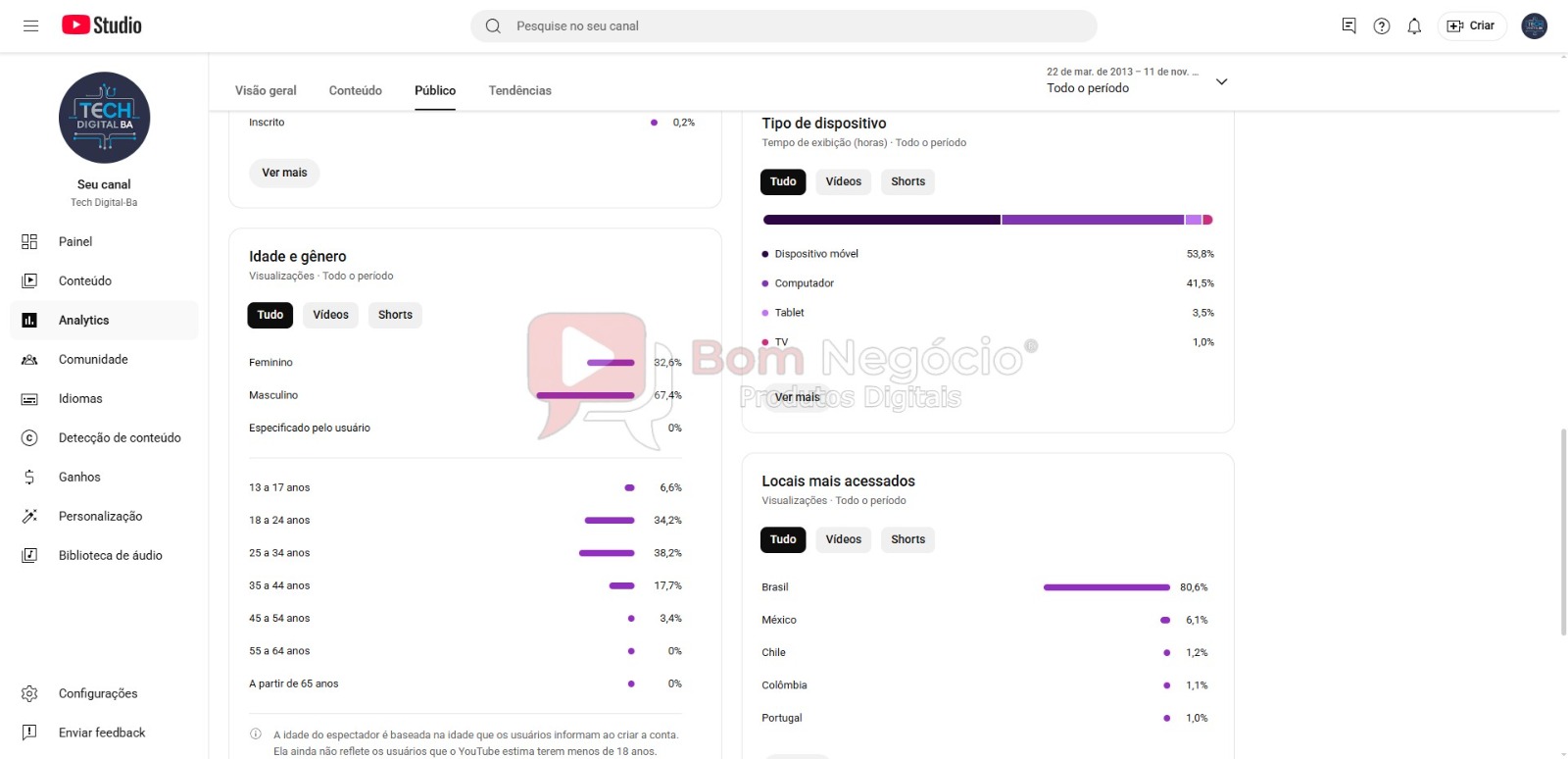
Task: Select Vídeos filter under Tipo de dispositivo
Action: pyautogui.click(x=843, y=181)
